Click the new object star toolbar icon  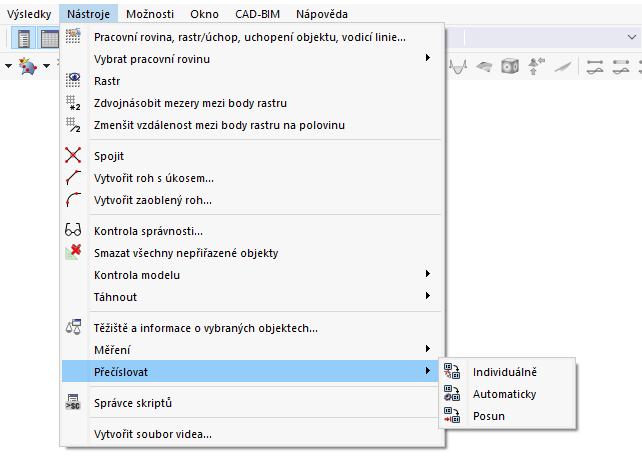(28, 66)
